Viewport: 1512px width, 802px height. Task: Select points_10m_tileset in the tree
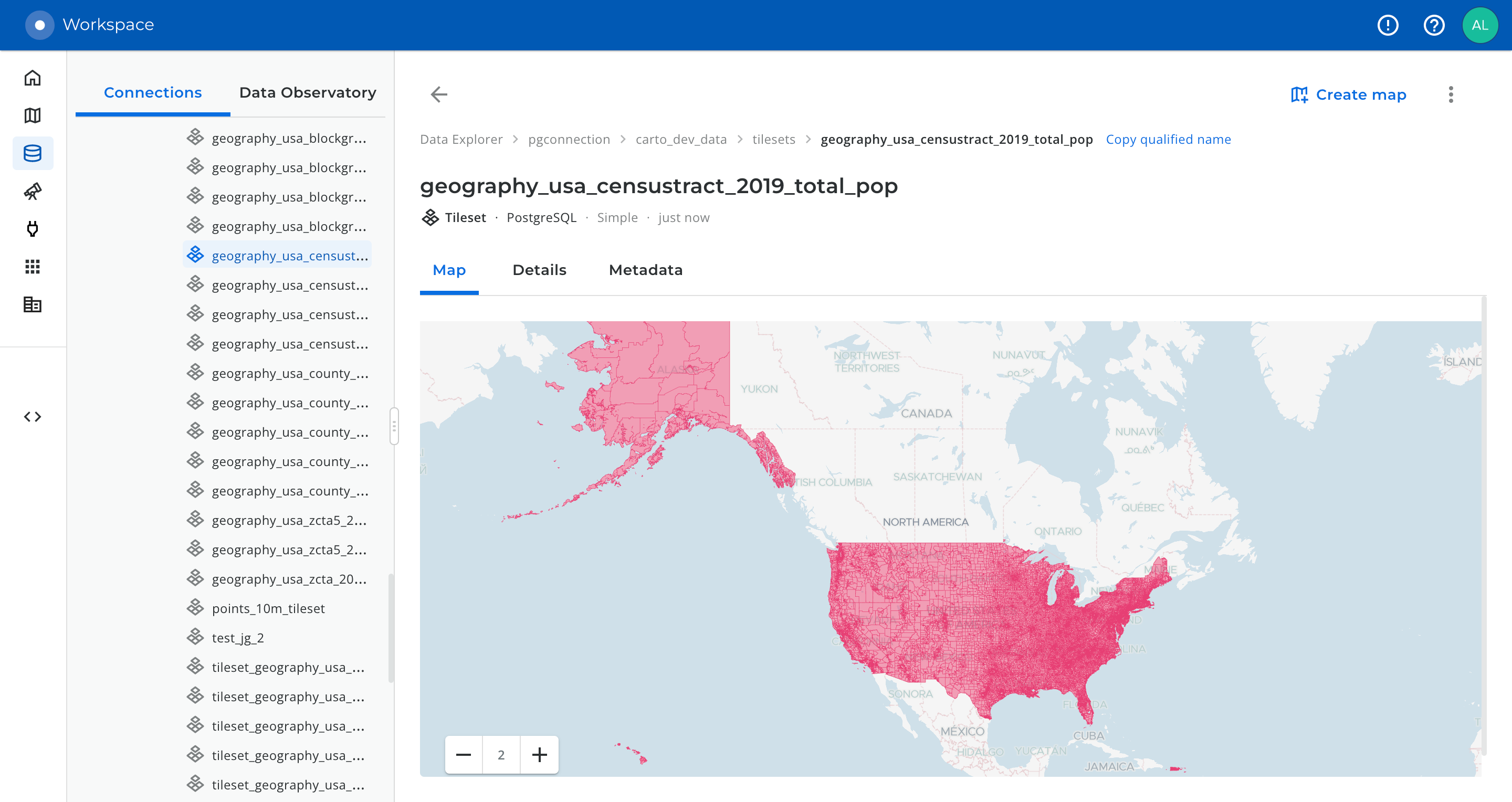click(268, 608)
